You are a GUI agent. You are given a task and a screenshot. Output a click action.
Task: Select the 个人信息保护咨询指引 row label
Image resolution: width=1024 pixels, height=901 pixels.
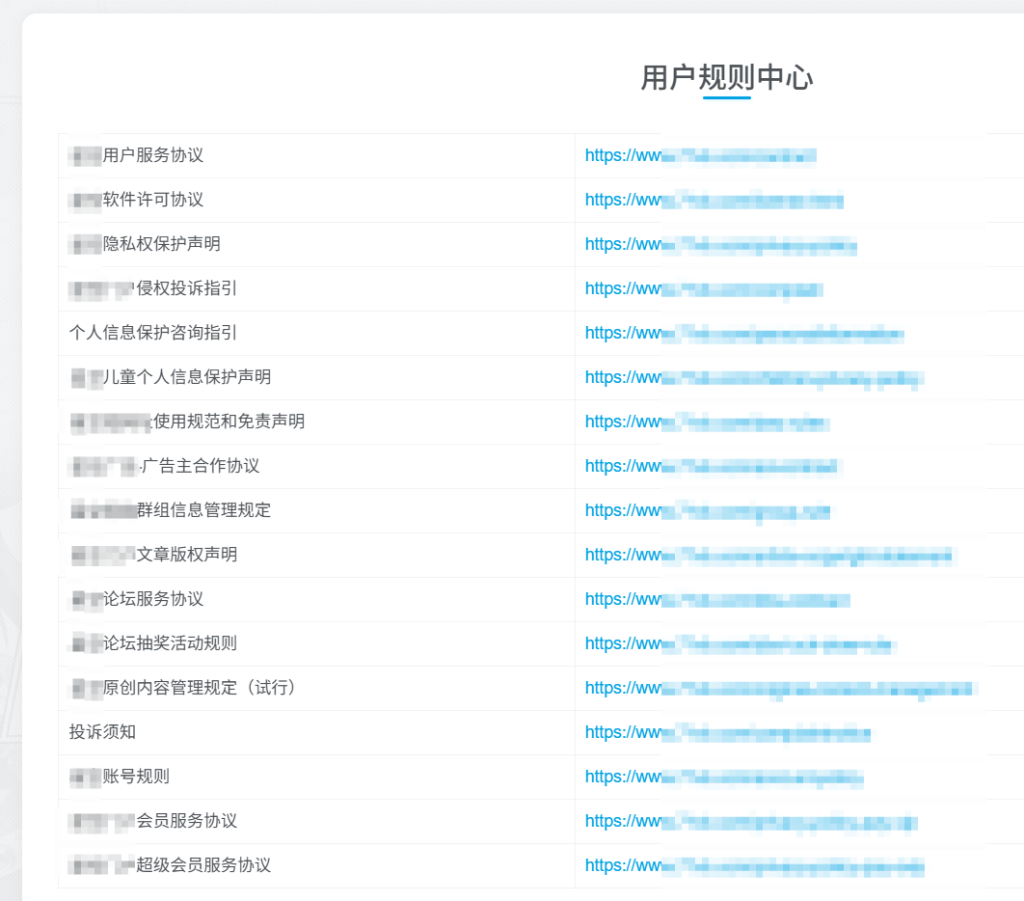[x=146, y=333]
